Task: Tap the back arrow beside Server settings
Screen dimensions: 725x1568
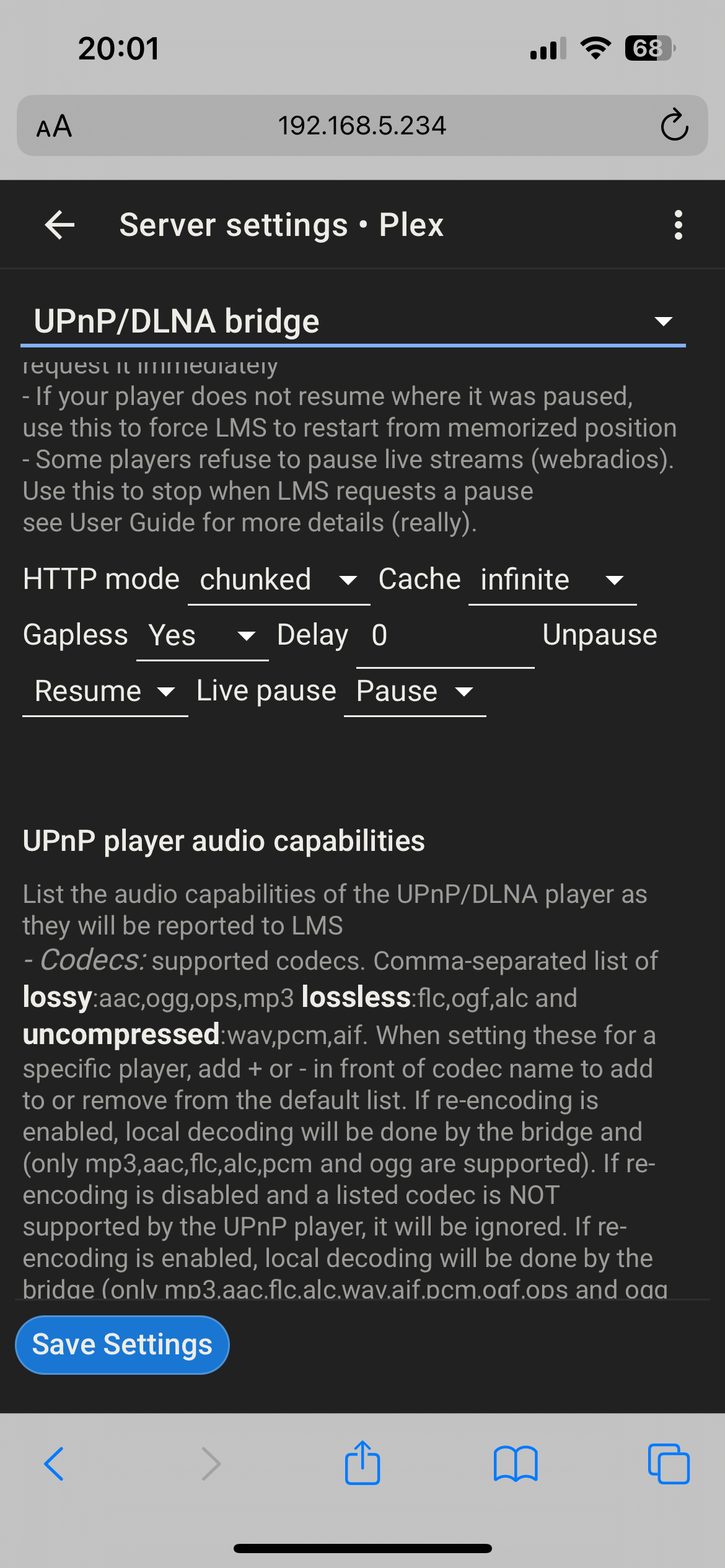Action: point(59,224)
